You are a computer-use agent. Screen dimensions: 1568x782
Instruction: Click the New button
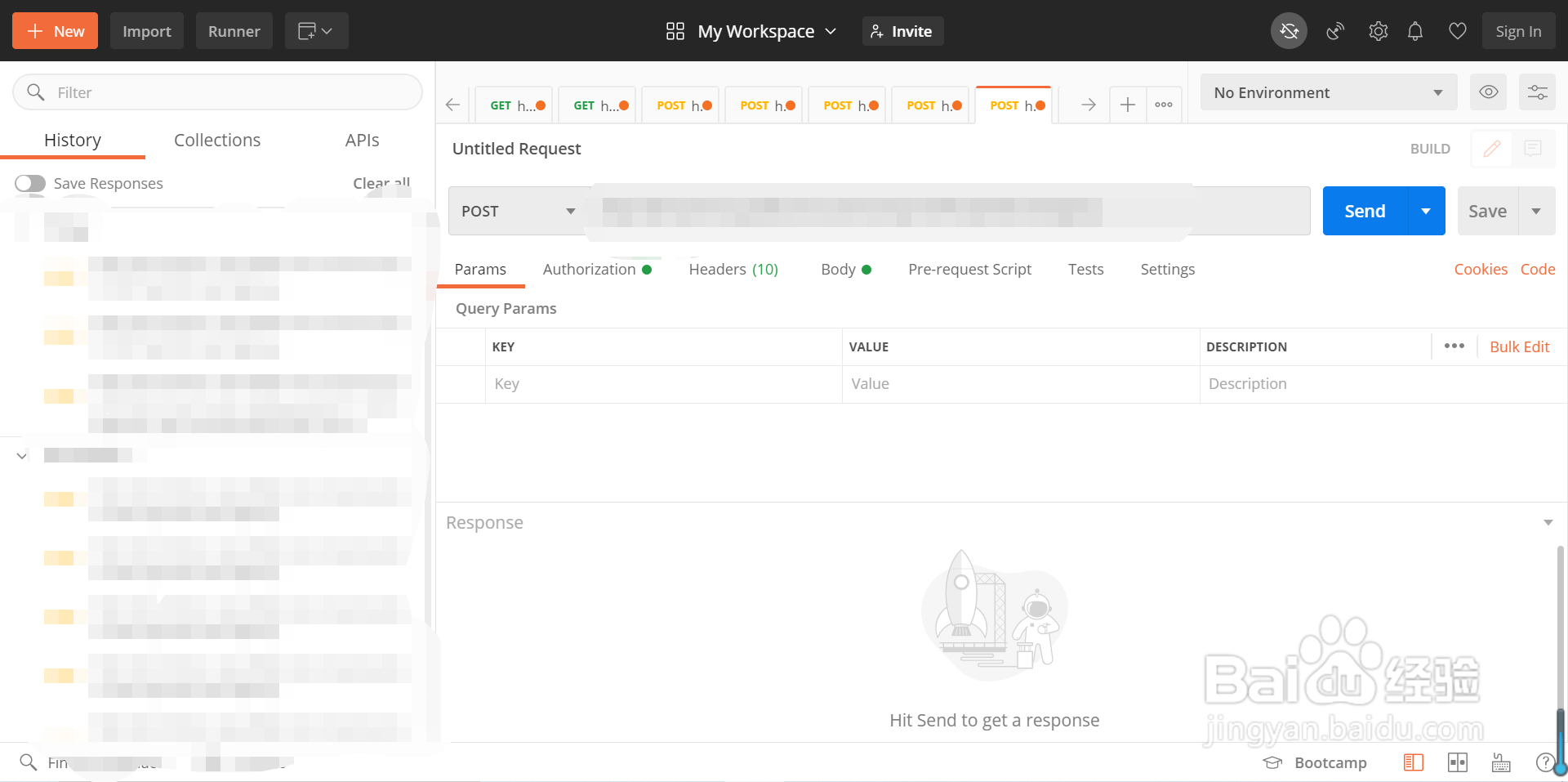point(55,31)
